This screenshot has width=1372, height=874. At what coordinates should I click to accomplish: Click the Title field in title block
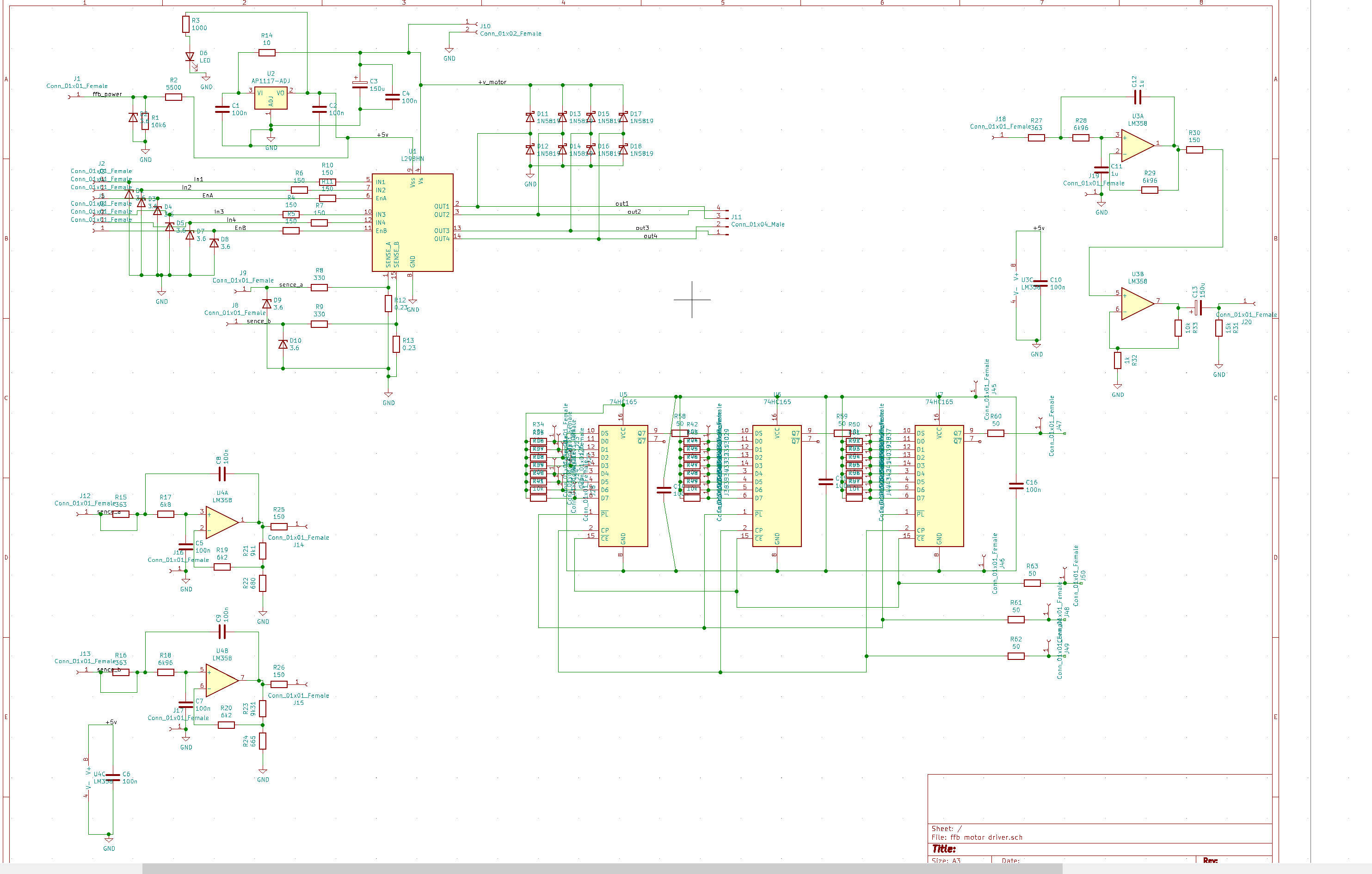tap(943, 849)
